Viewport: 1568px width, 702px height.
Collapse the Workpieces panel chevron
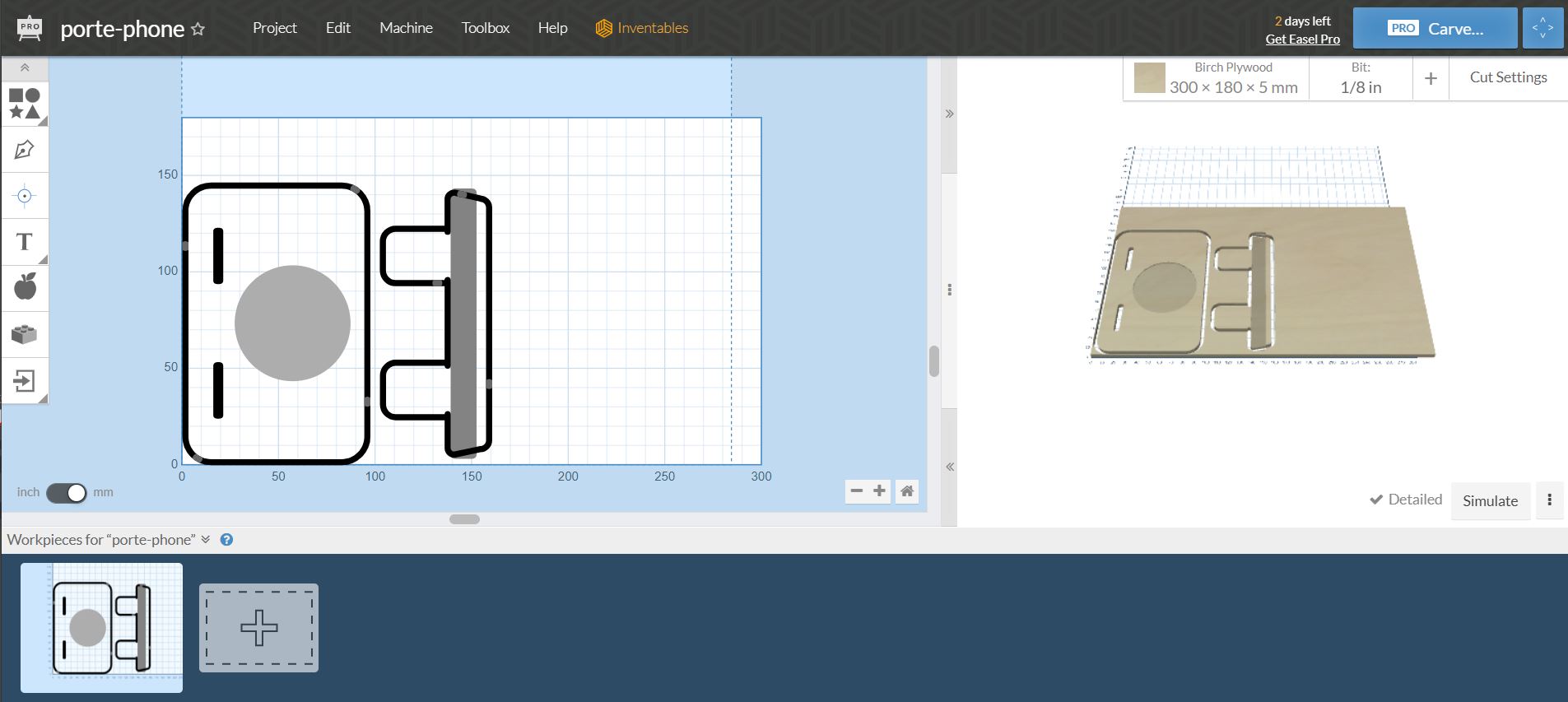click(206, 540)
